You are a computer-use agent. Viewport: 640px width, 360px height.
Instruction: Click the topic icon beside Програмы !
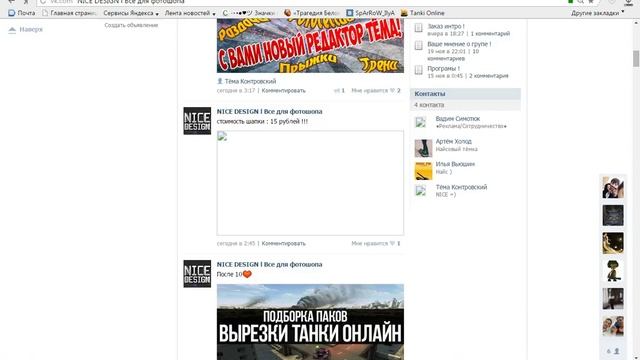tap(418, 70)
